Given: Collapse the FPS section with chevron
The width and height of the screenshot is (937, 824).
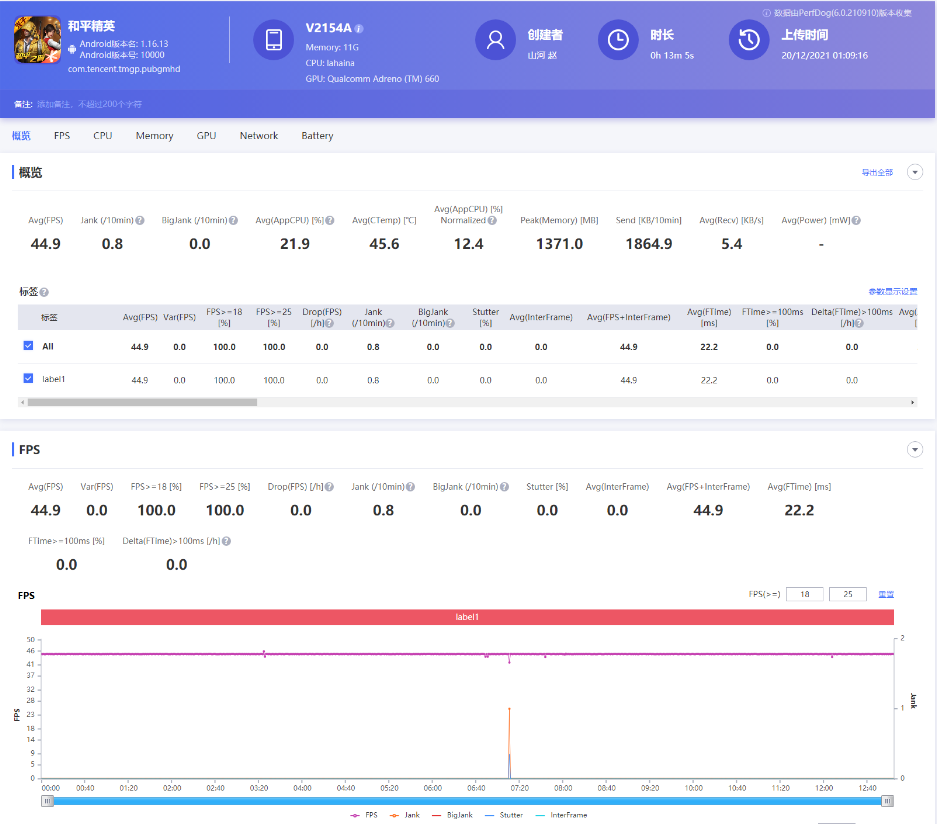Looking at the screenshot, I should (x=914, y=450).
